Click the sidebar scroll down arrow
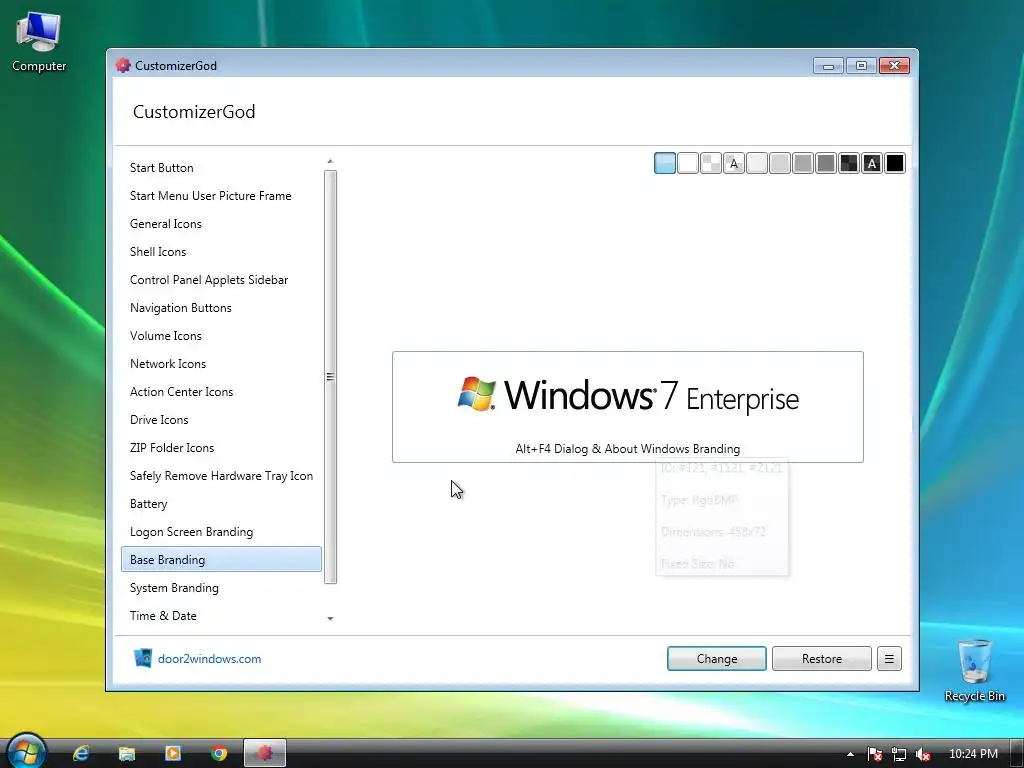 330,618
